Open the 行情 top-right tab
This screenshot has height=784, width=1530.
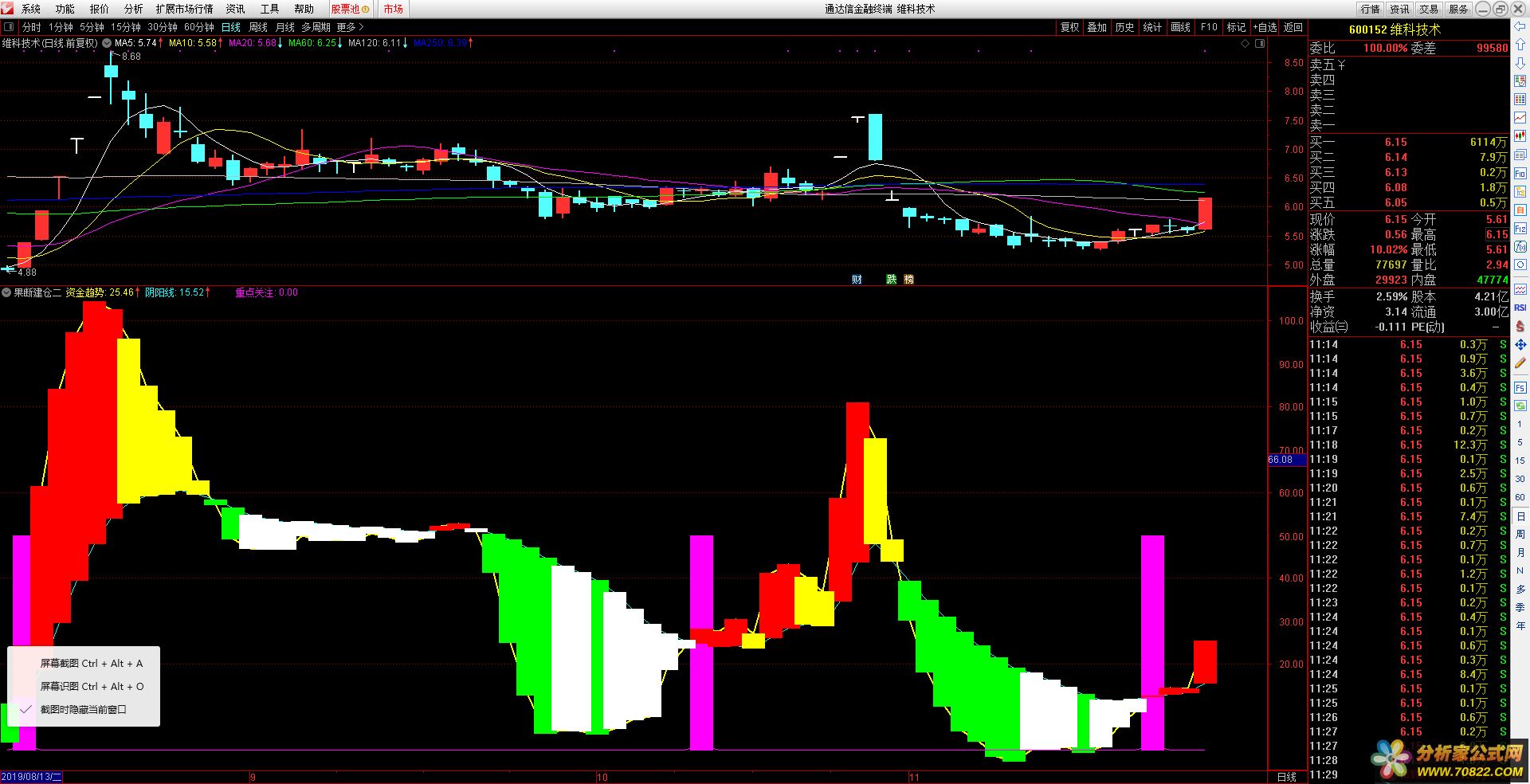pos(1370,9)
